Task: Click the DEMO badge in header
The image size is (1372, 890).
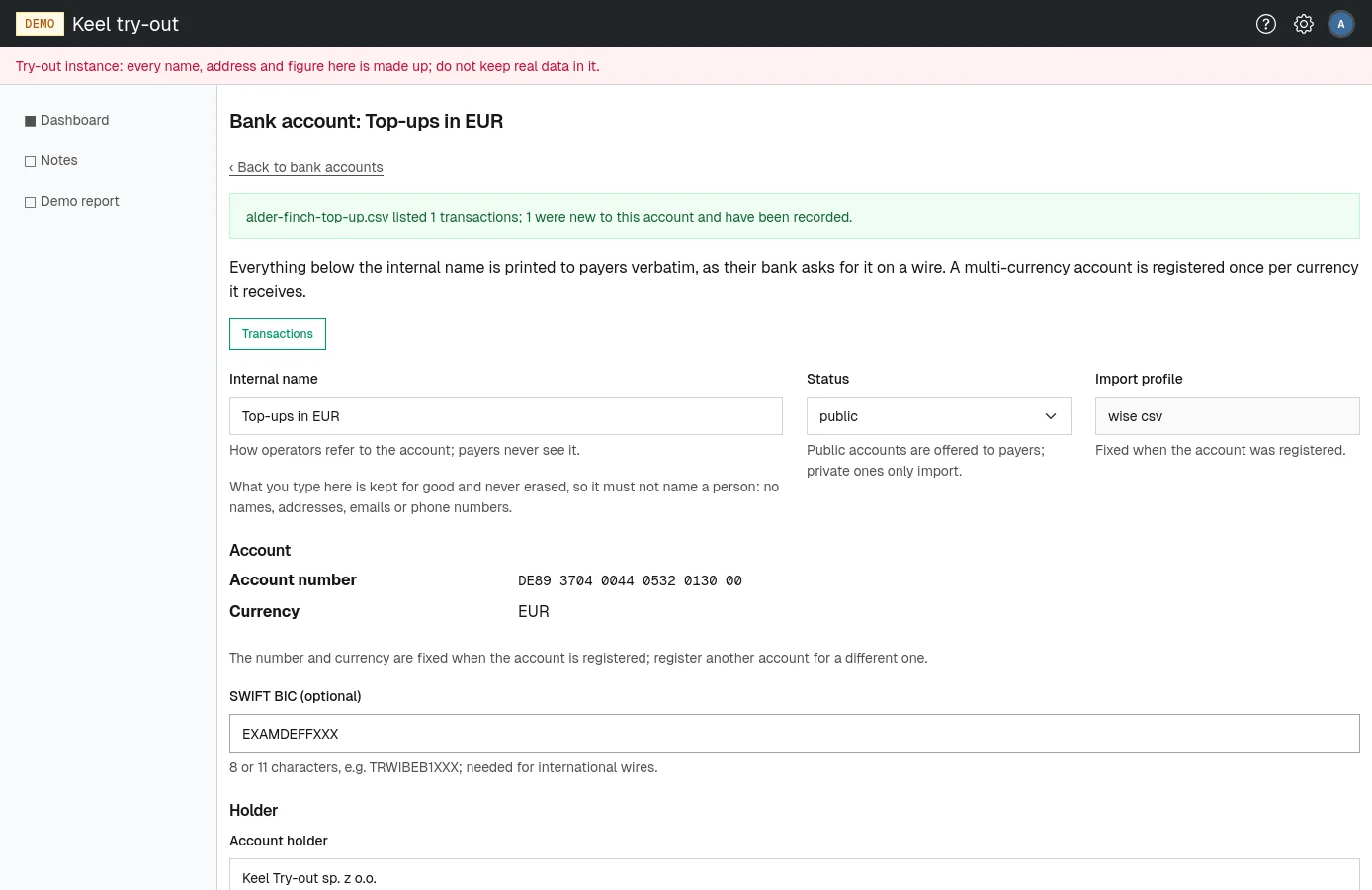Action: point(40,24)
